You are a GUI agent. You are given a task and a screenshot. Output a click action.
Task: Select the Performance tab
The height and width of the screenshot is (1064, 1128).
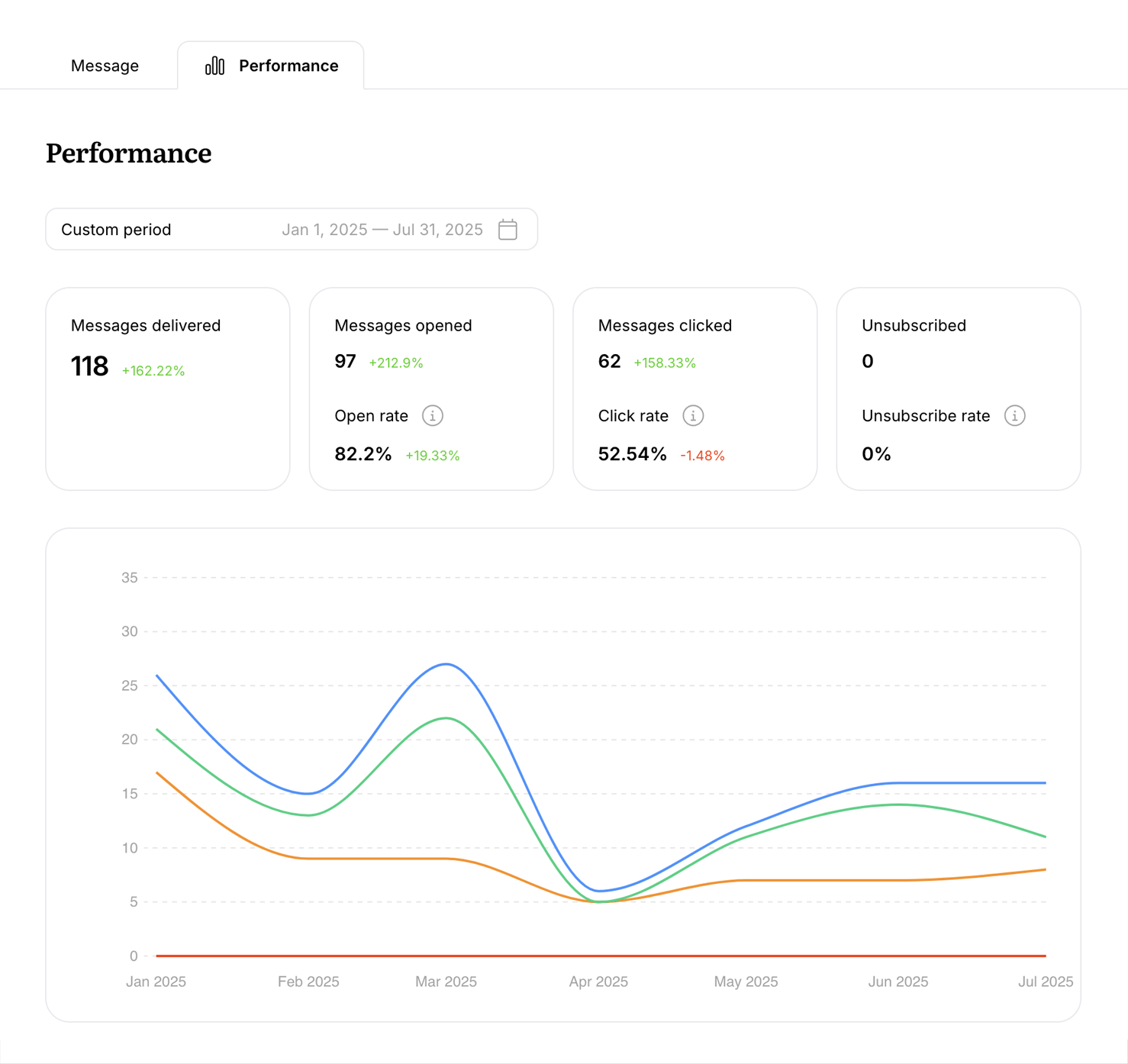pos(288,66)
